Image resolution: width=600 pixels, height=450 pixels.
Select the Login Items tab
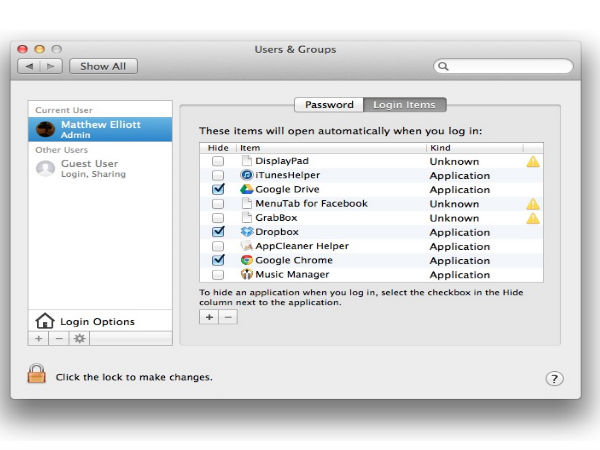[x=404, y=105]
